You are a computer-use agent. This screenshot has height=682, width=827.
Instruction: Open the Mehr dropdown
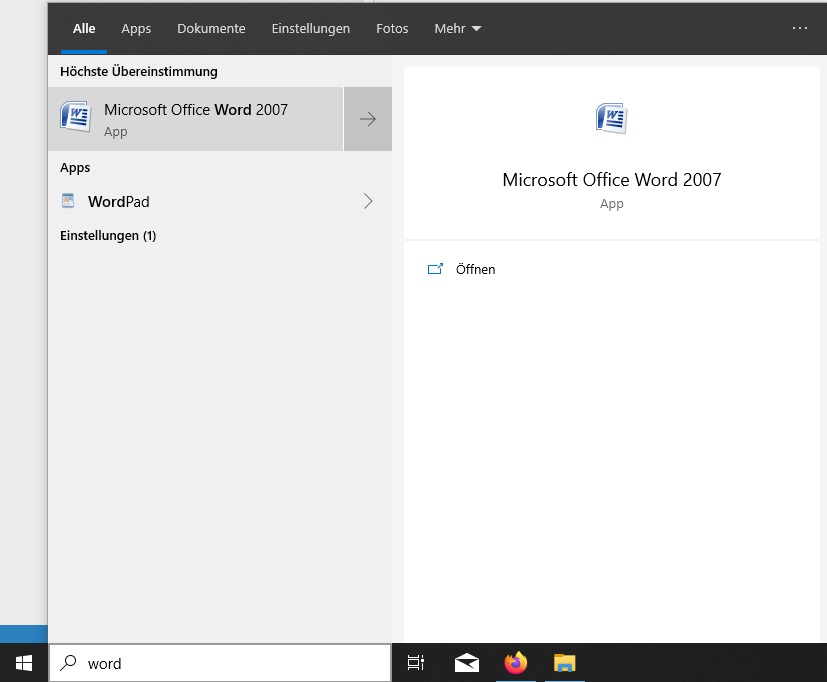coord(457,28)
